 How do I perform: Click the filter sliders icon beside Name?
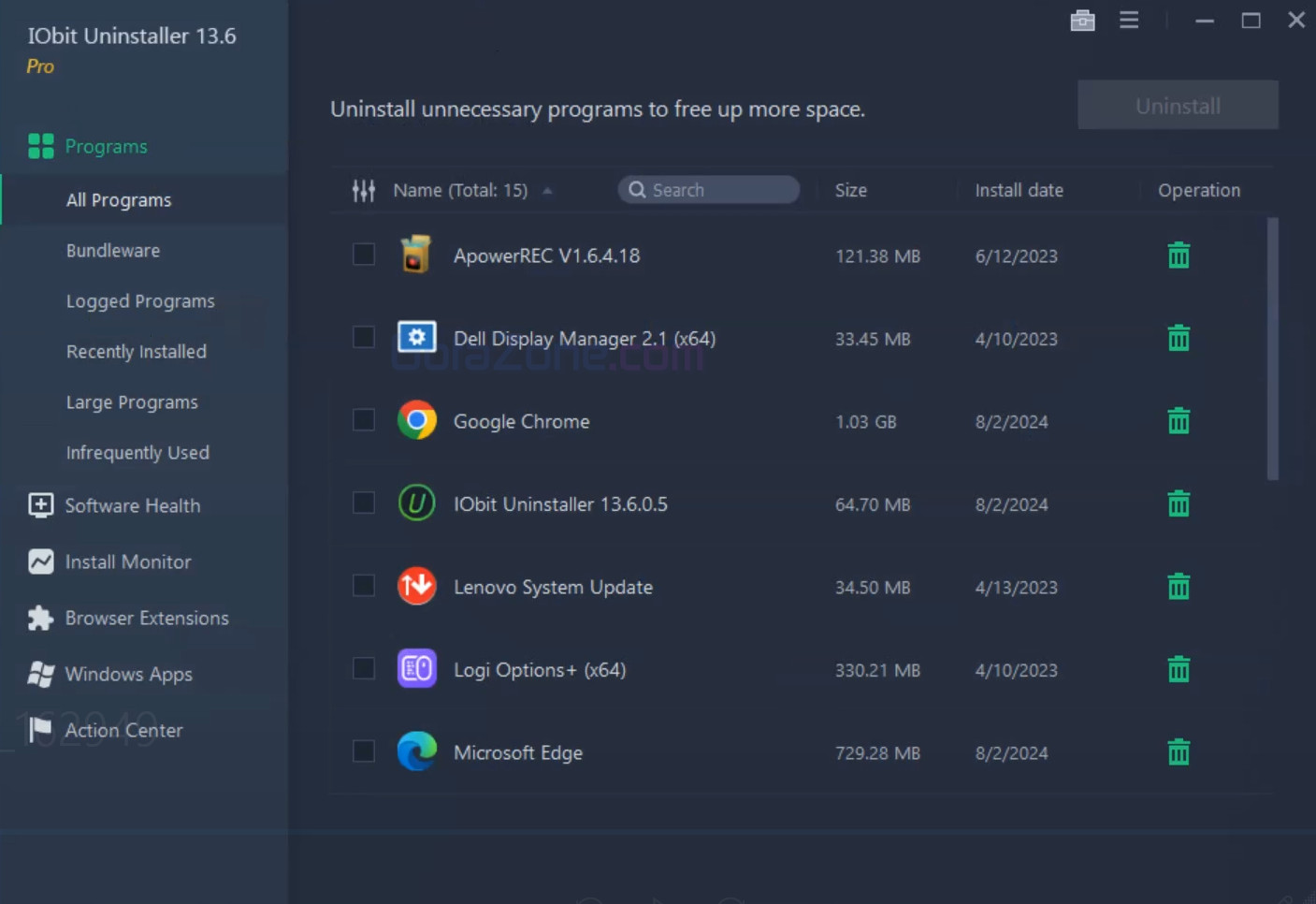point(364,191)
